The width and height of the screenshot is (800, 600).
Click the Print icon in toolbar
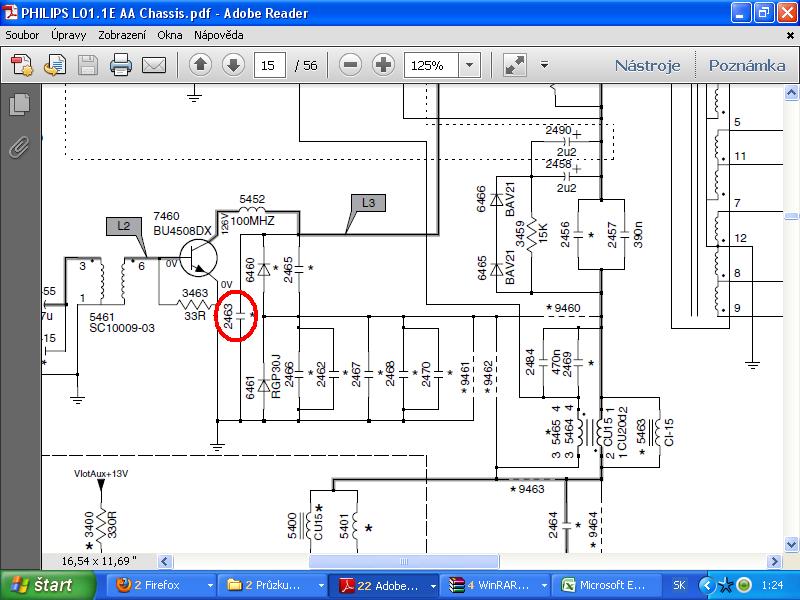click(121, 65)
